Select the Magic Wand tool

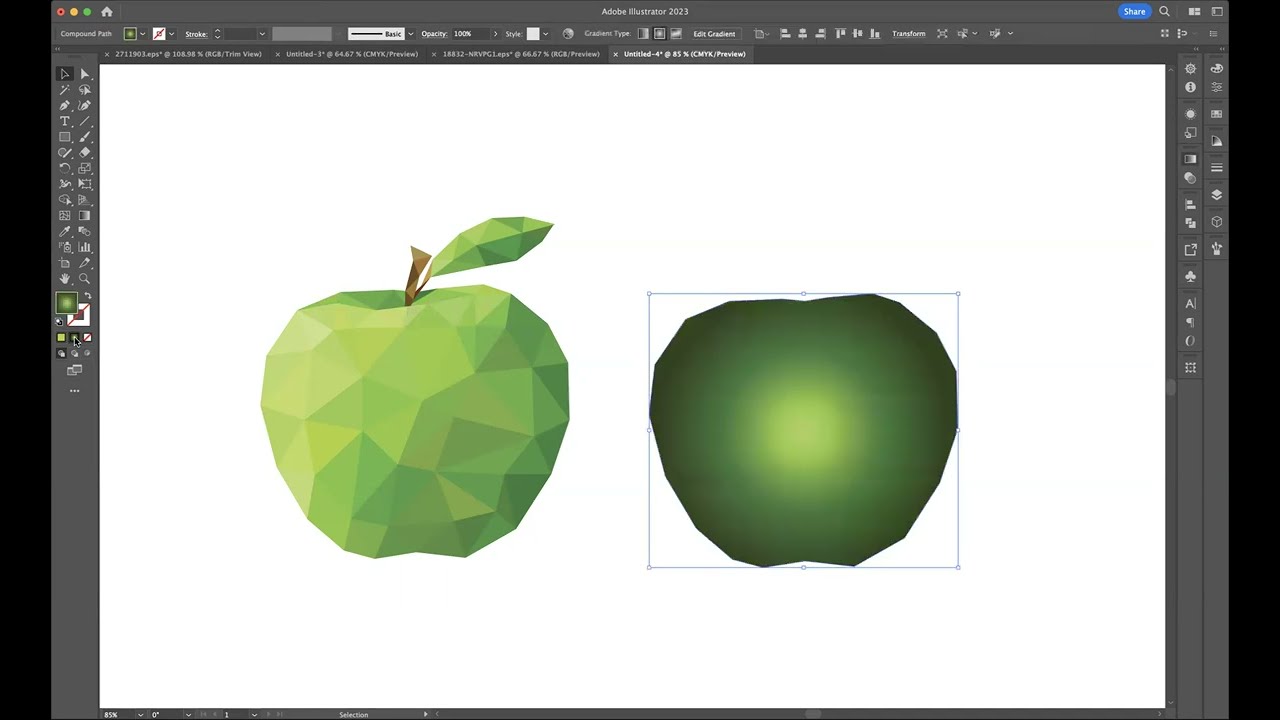pos(65,89)
